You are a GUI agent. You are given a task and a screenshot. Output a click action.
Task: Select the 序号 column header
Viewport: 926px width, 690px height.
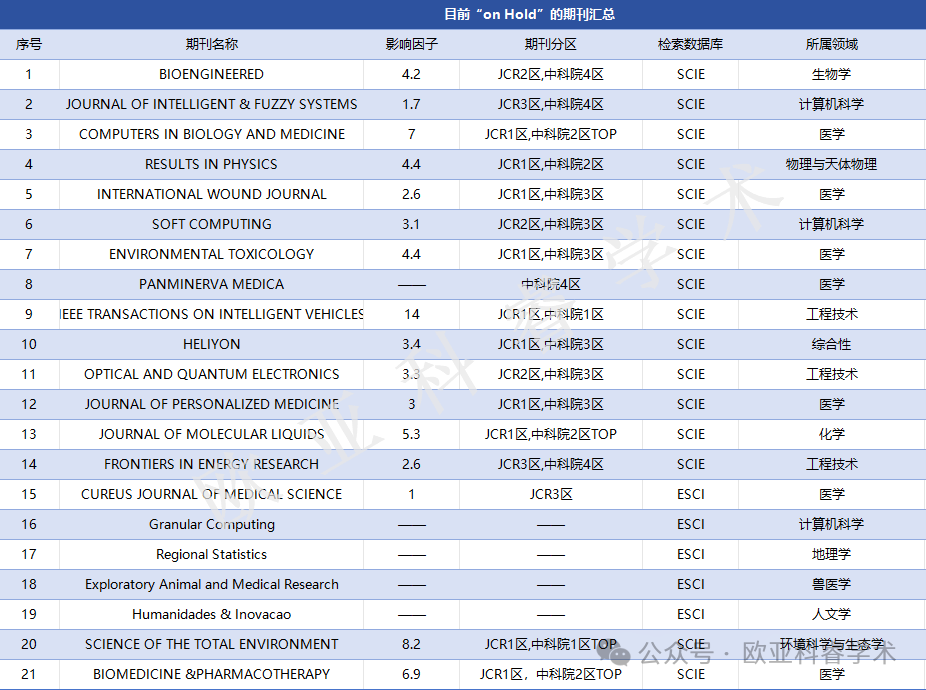[x=29, y=44]
